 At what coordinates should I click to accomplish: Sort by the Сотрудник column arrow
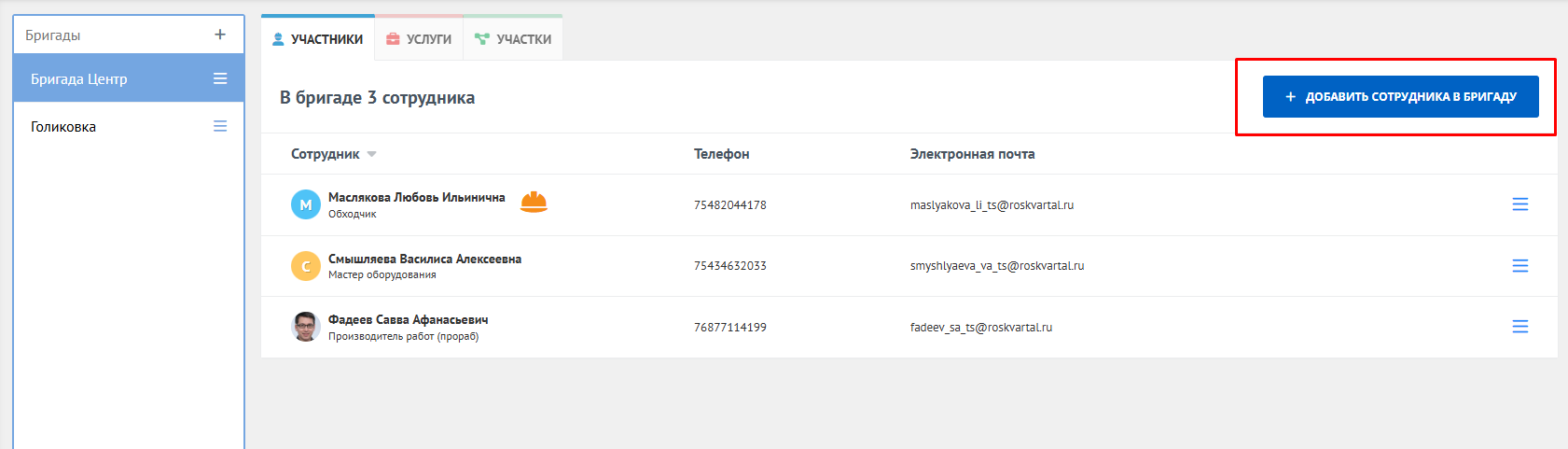pyautogui.click(x=371, y=154)
